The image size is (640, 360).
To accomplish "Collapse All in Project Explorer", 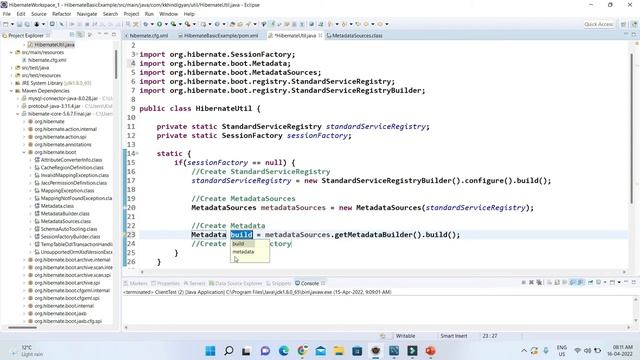I will coord(72,35).
